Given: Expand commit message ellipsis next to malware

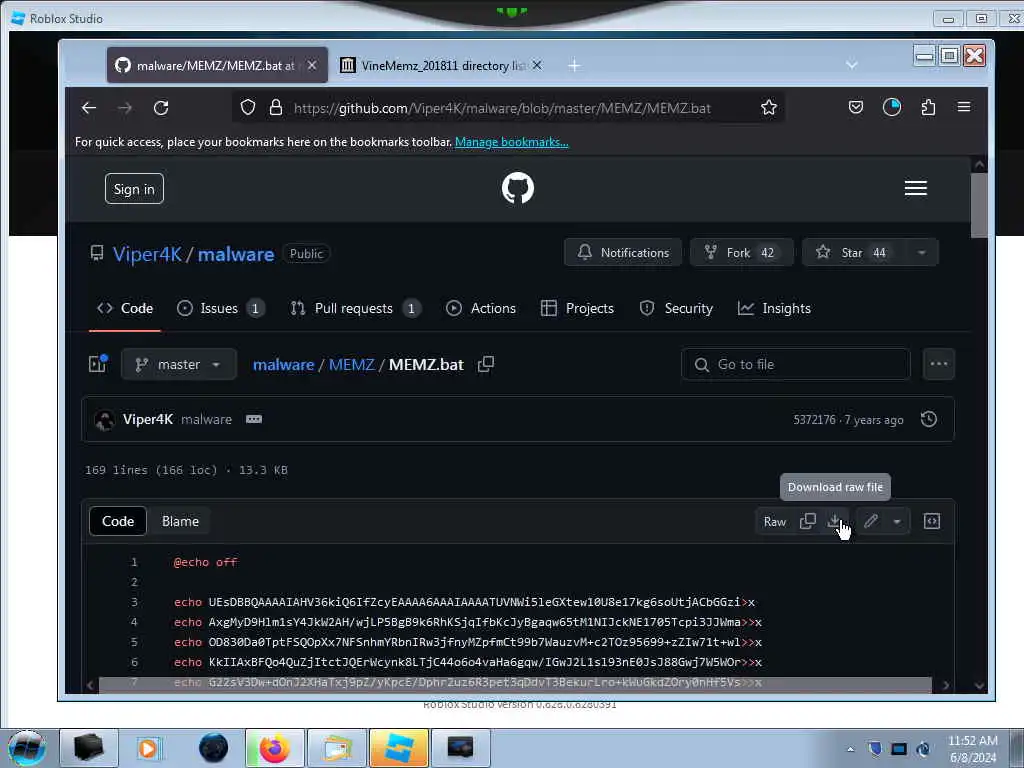Looking at the screenshot, I should click(254, 419).
